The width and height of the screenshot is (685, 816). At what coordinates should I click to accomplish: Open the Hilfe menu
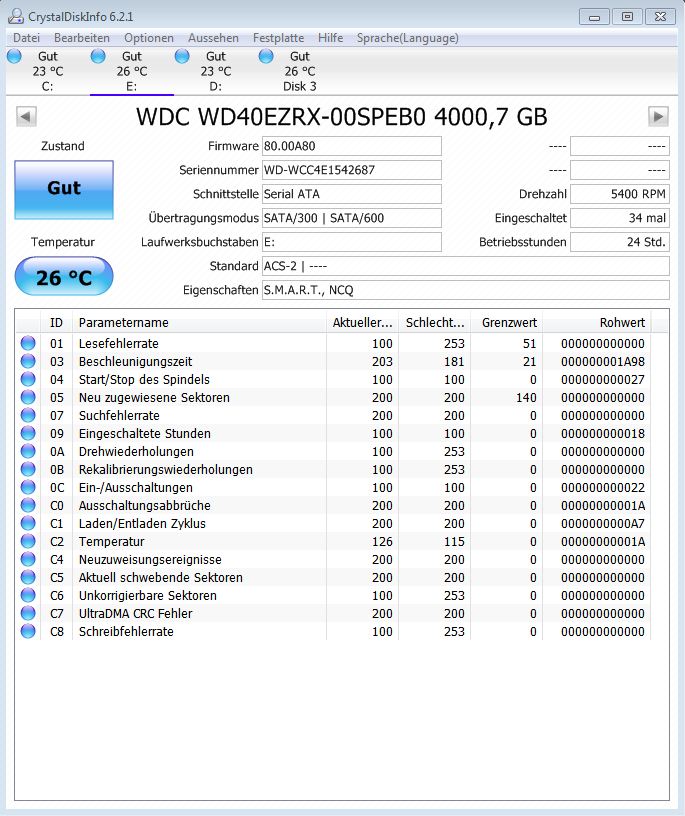click(331, 38)
